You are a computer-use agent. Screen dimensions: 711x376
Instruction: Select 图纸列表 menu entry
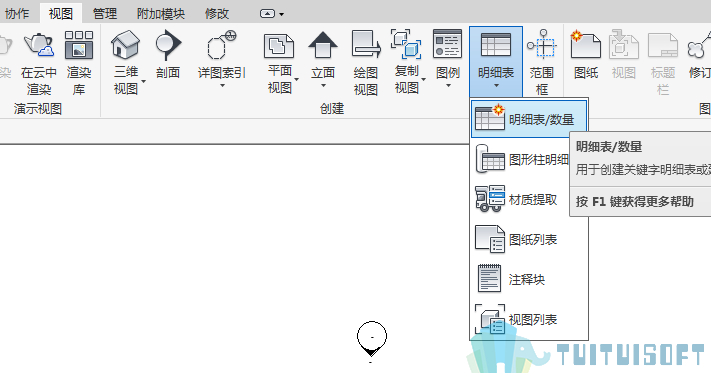click(529, 239)
